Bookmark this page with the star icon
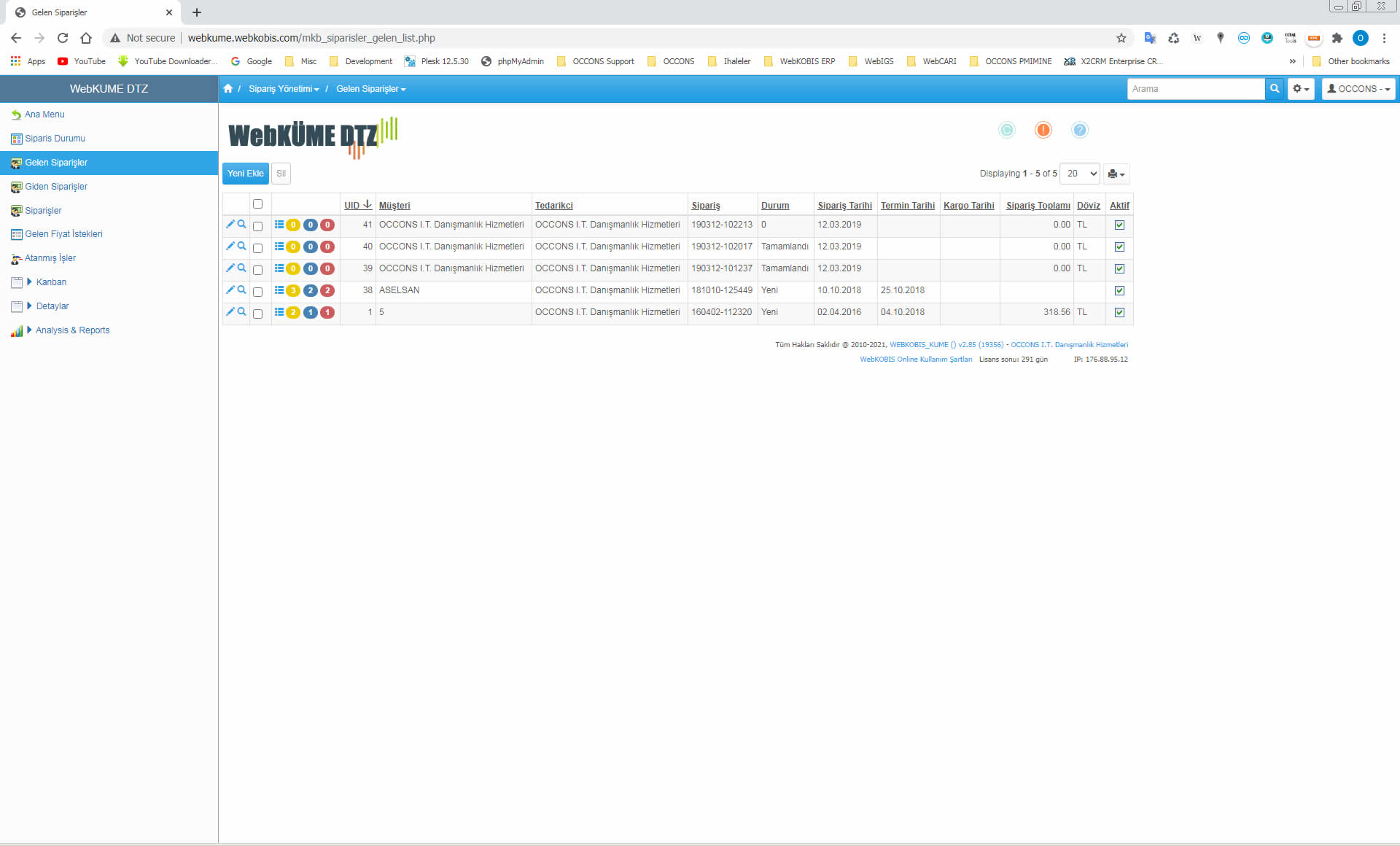This screenshot has height=846, width=1400. click(1121, 38)
